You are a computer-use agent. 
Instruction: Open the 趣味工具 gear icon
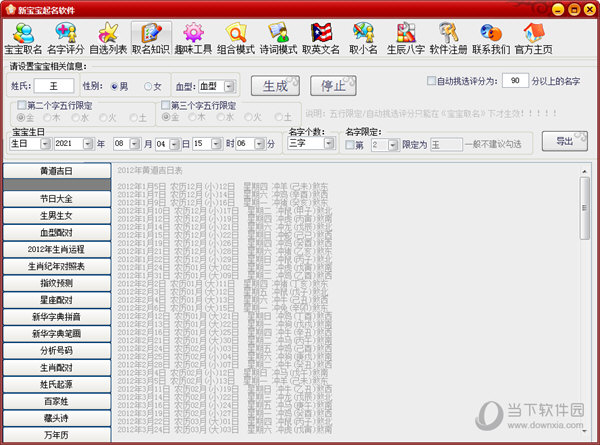pos(193,39)
